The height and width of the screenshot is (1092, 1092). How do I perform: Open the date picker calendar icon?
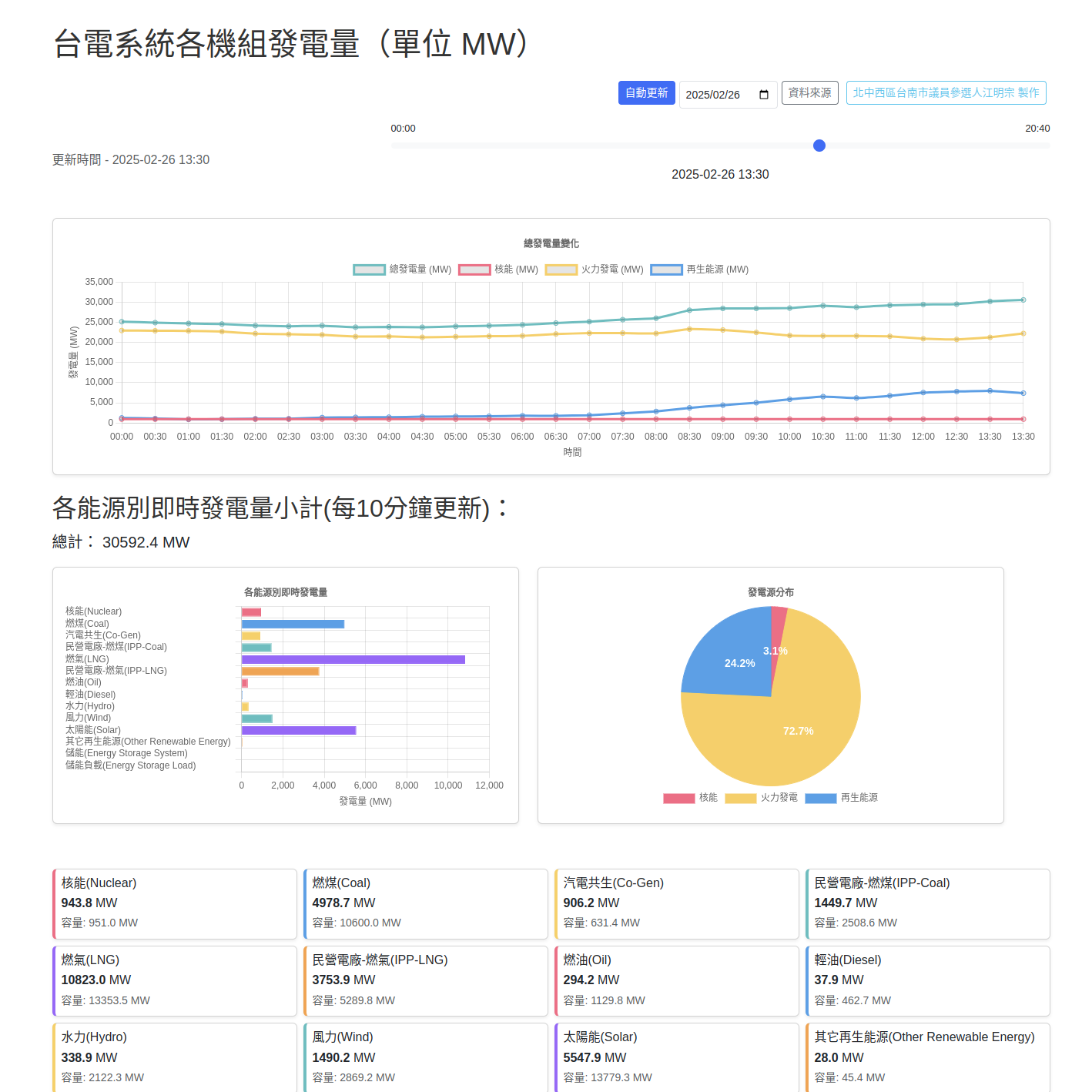point(763,95)
